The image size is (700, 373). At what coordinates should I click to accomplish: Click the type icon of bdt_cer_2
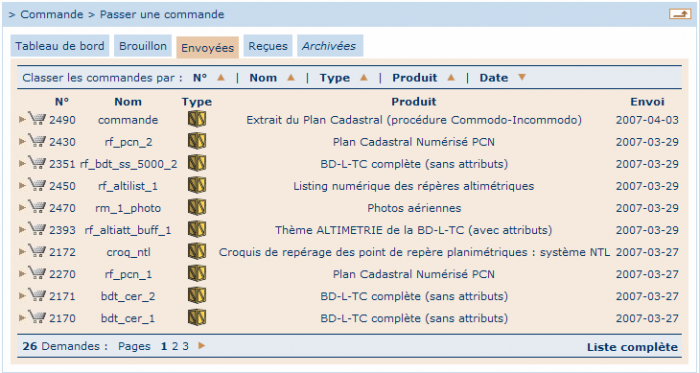click(197, 295)
